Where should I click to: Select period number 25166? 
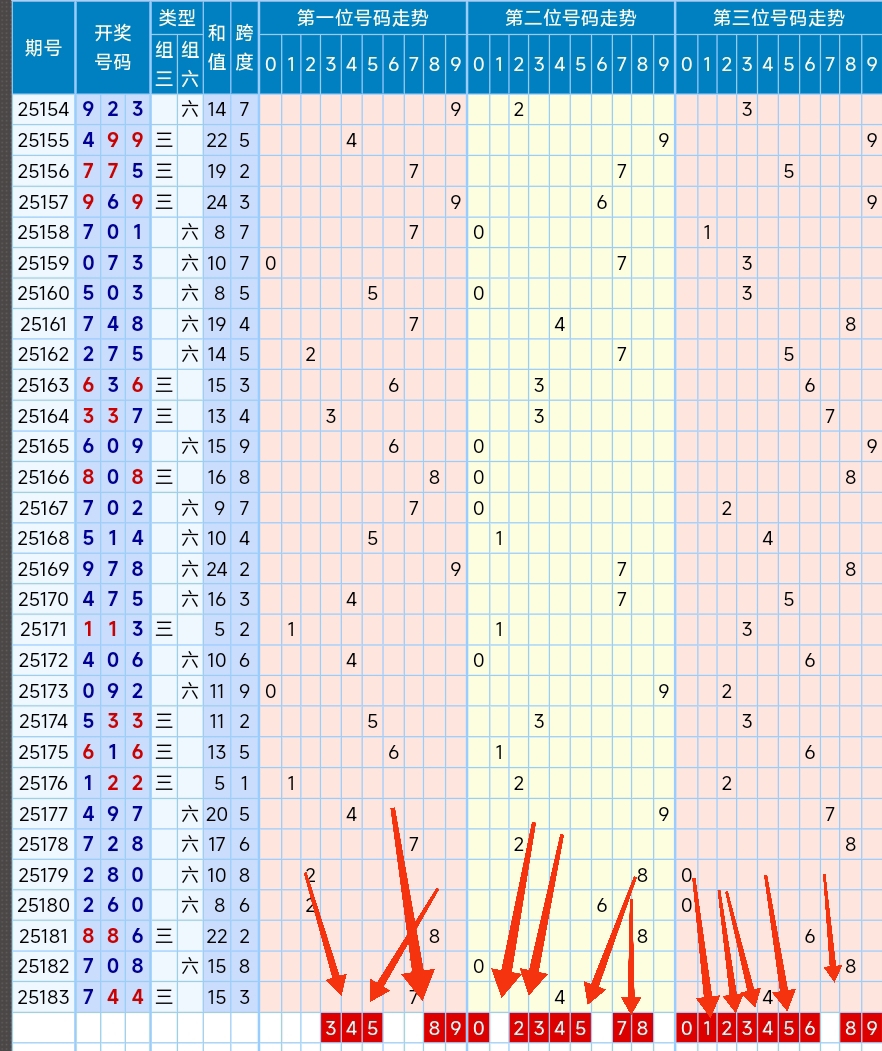[44, 477]
